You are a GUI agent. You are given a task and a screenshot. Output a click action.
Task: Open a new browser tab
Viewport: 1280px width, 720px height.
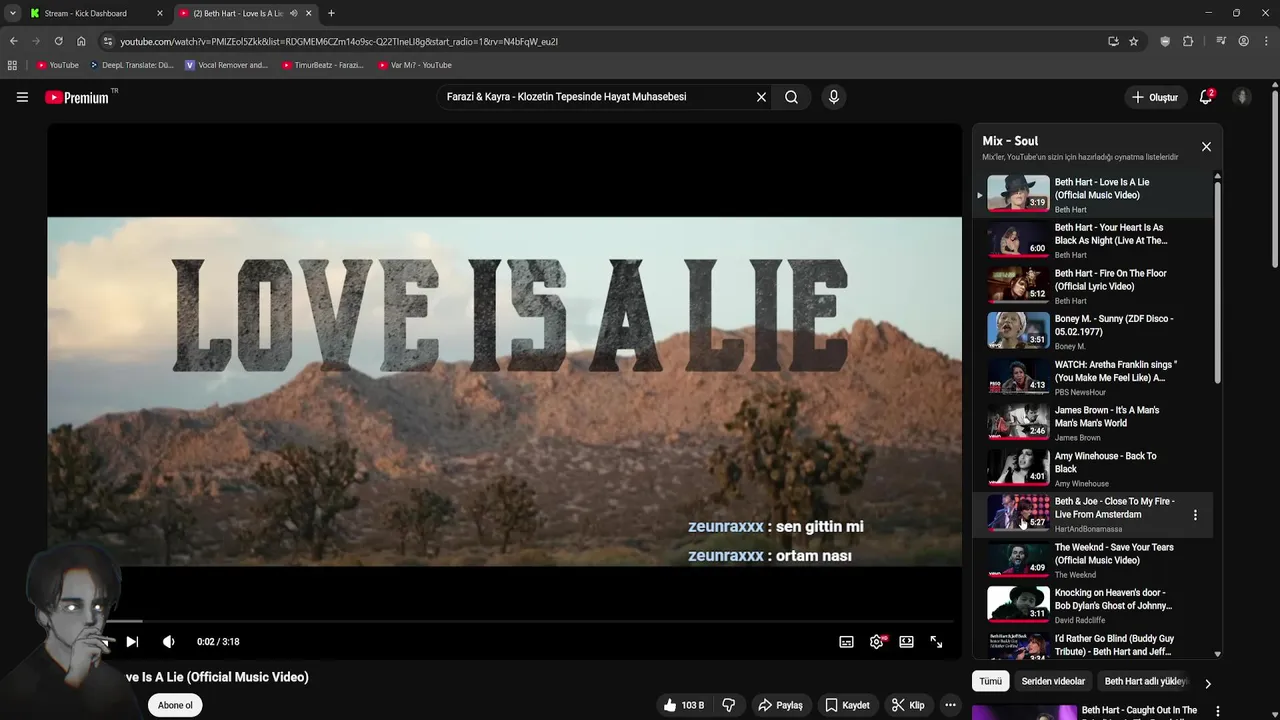click(331, 13)
